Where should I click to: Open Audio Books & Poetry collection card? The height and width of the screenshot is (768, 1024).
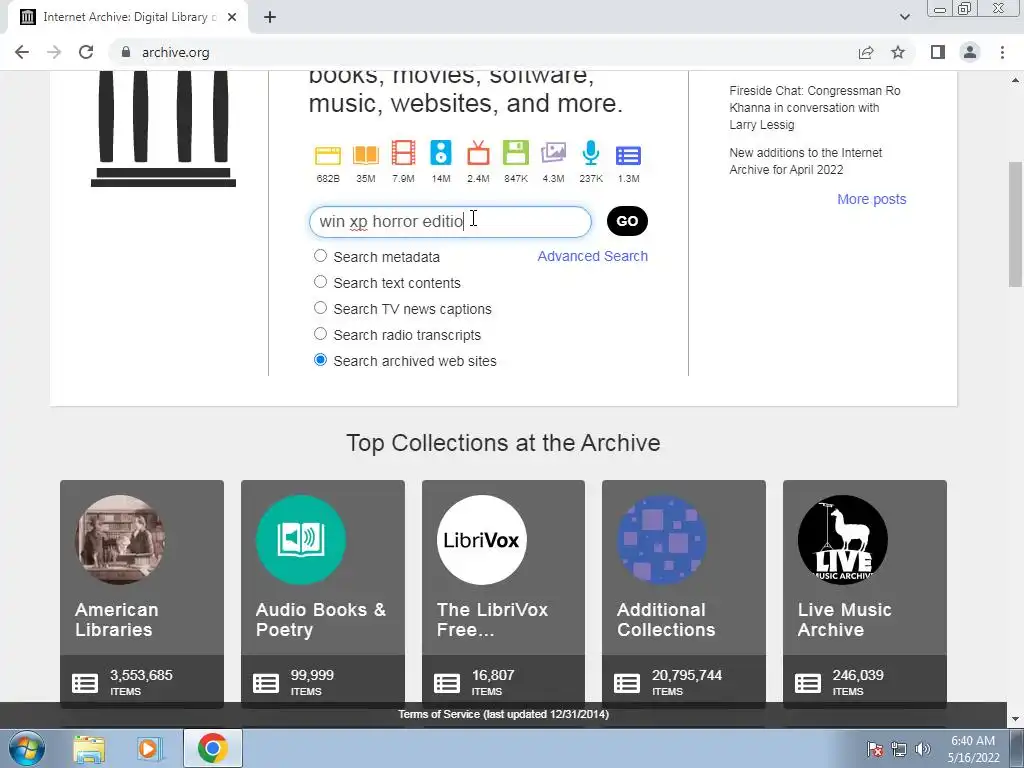323,594
